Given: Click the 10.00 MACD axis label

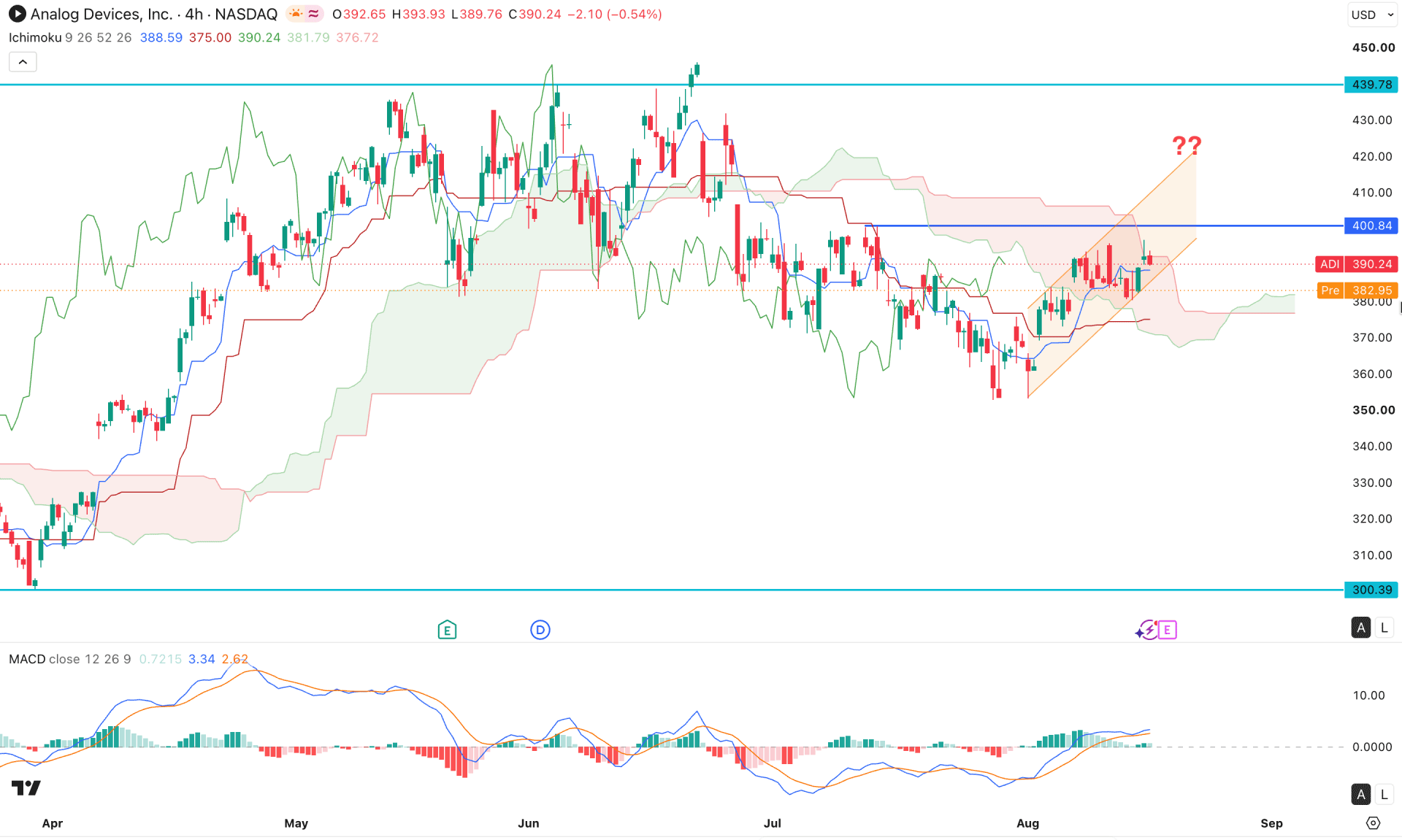Looking at the screenshot, I should point(1368,695).
